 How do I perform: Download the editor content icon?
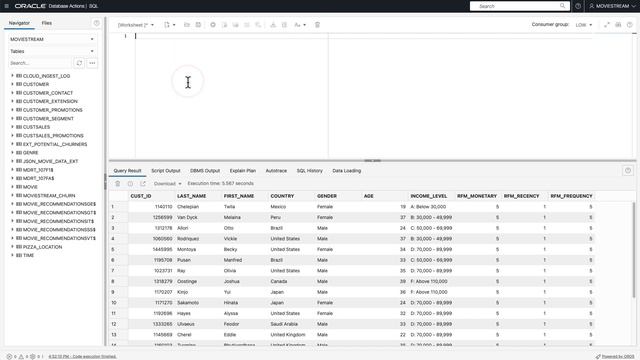tap(273, 25)
